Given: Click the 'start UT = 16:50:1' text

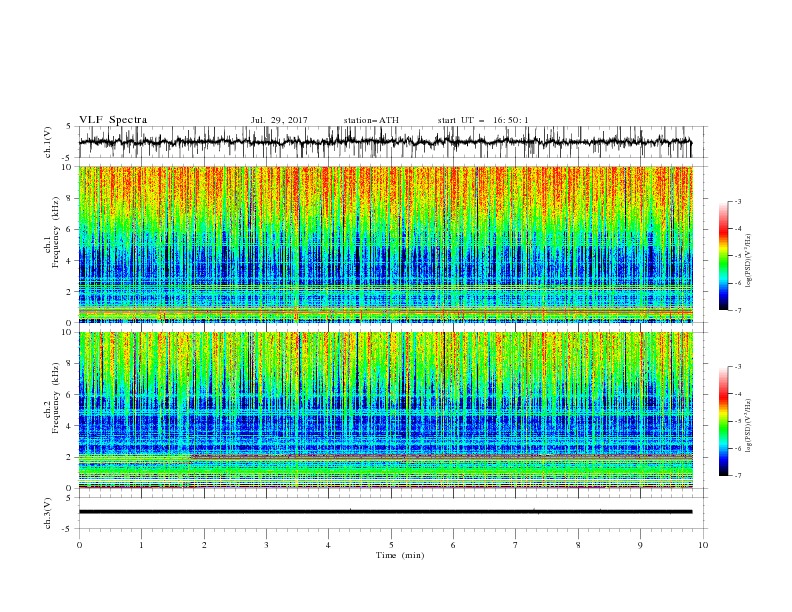Looking at the screenshot, I should point(483,120).
